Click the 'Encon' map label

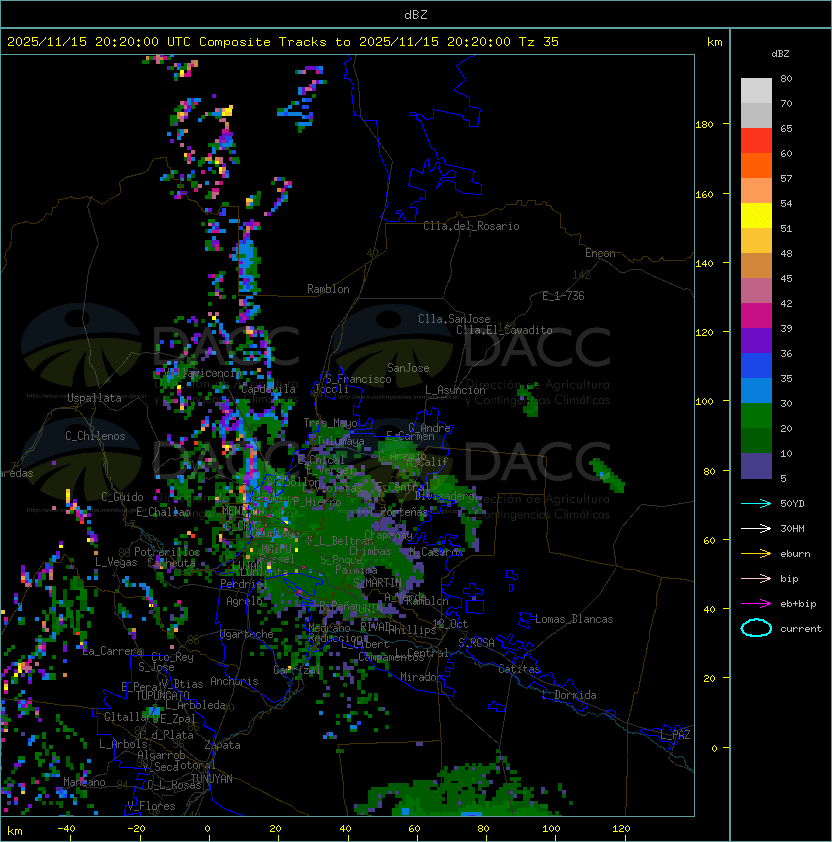(x=600, y=253)
